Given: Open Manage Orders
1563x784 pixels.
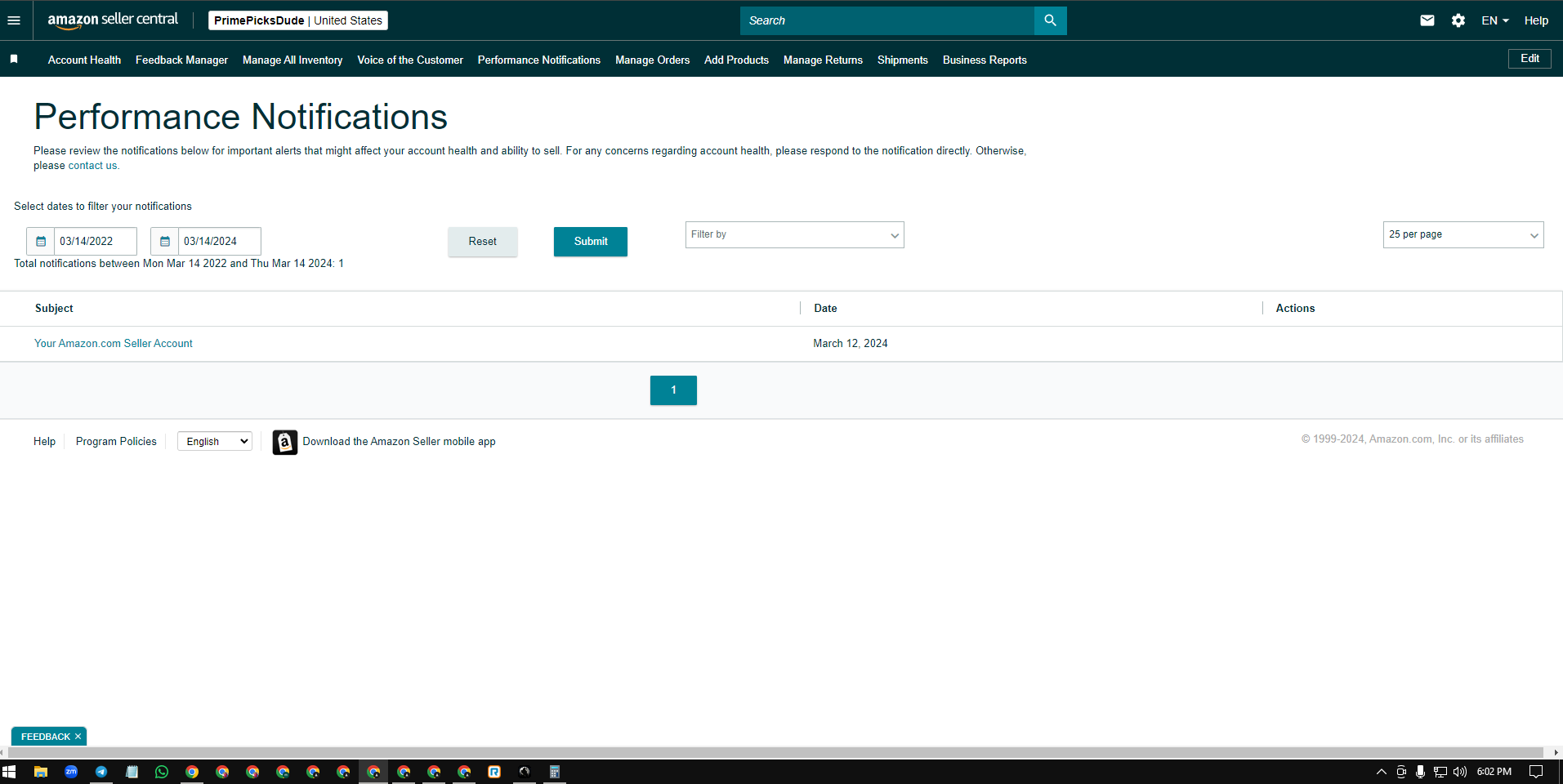Looking at the screenshot, I should 652,60.
